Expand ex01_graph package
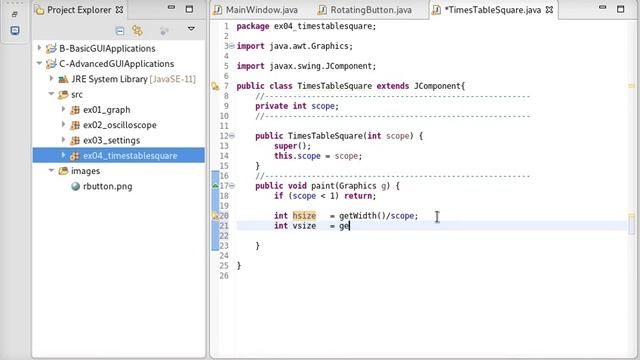 (x=63, y=109)
